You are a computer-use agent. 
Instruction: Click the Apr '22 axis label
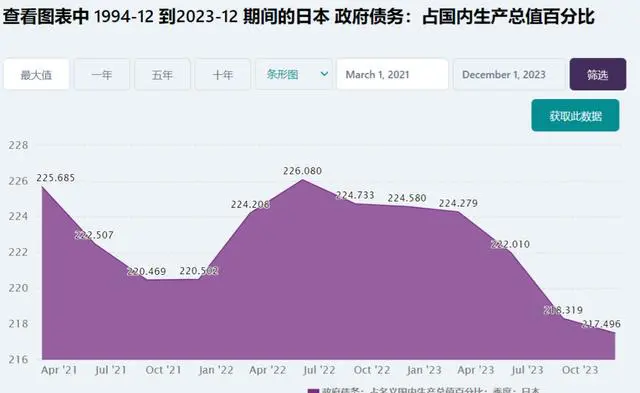267,370
